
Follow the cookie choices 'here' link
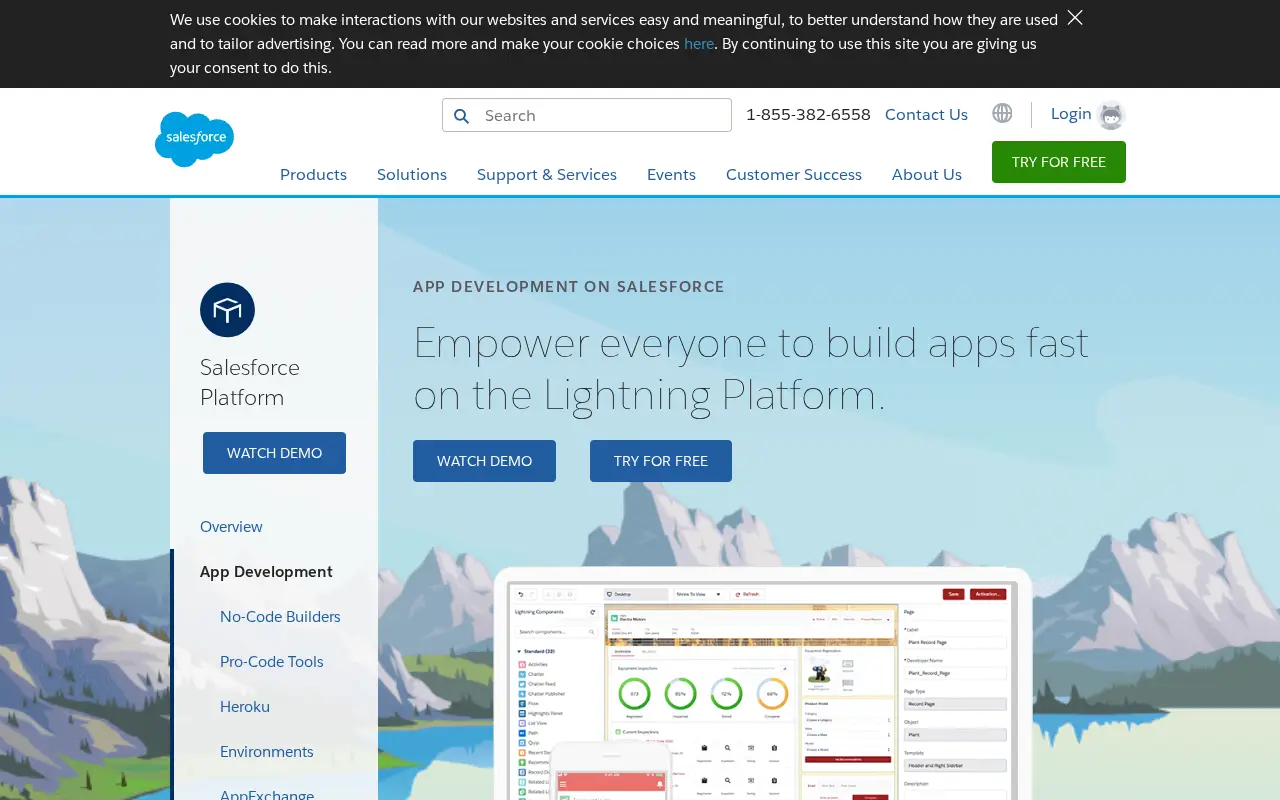699,44
